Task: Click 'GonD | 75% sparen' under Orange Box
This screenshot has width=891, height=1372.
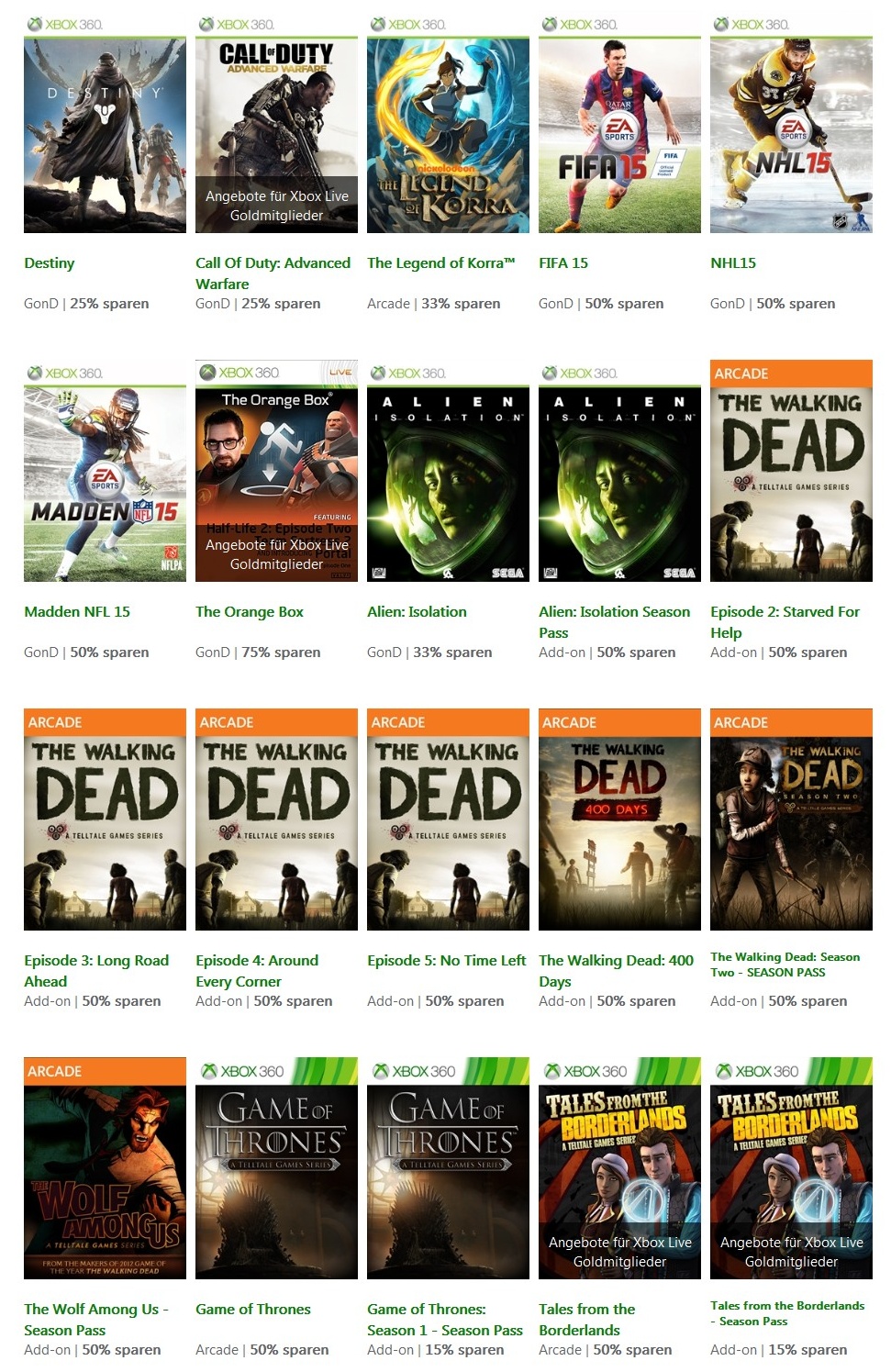Action: [x=258, y=653]
